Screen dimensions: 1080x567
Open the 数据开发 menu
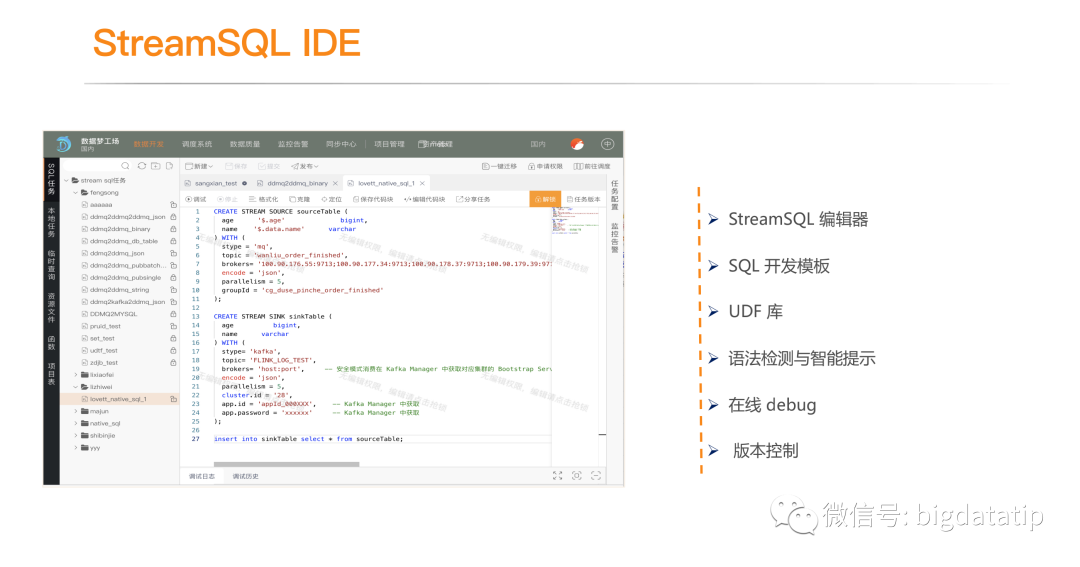point(149,144)
